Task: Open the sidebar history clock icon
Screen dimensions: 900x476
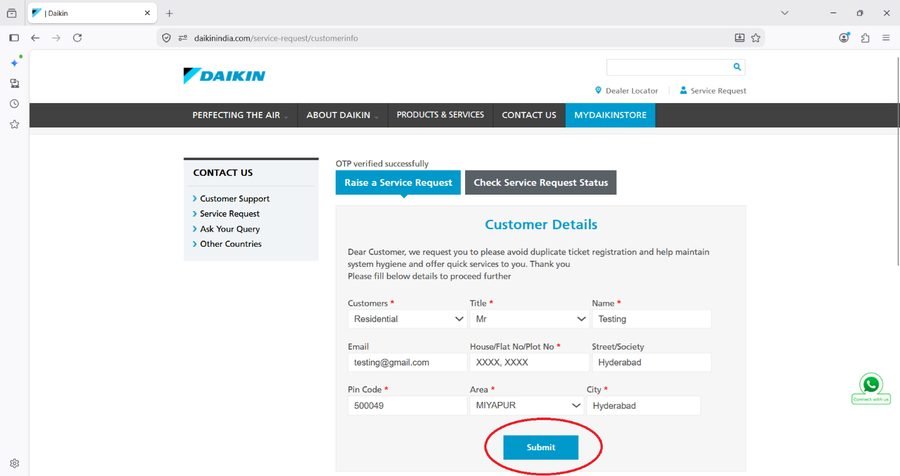Action: pyautogui.click(x=14, y=104)
